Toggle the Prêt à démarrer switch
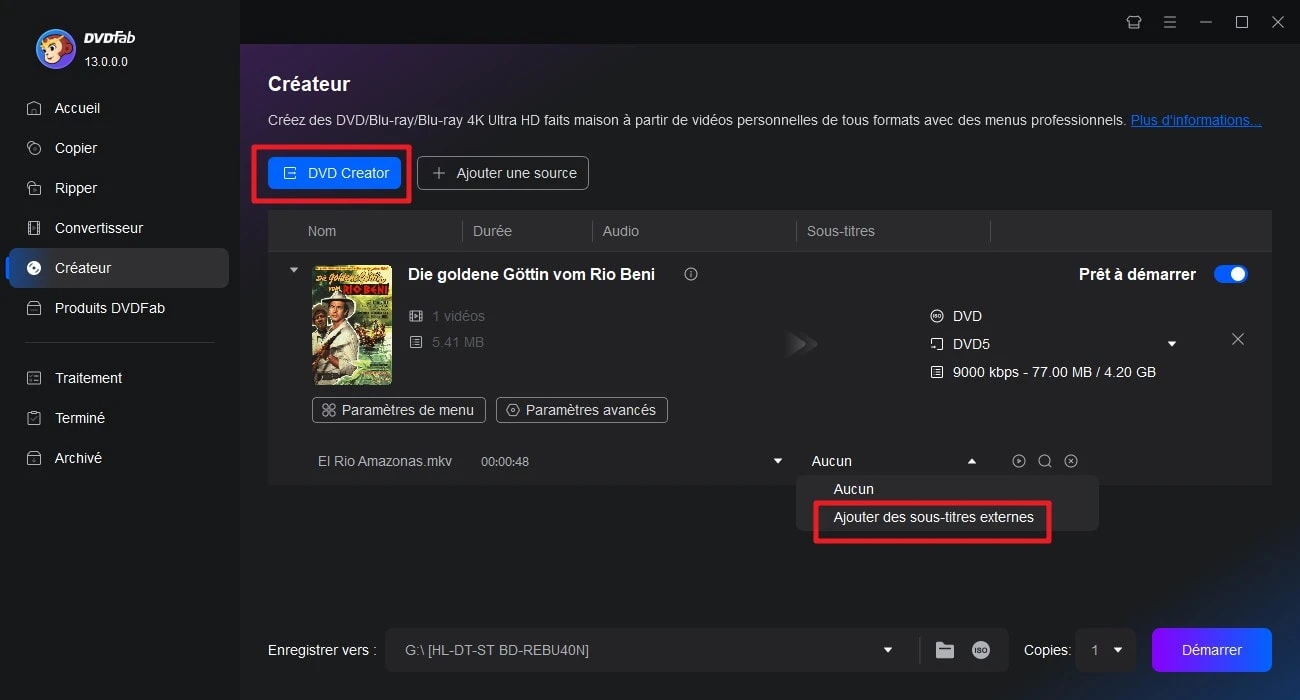 (1231, 274)
